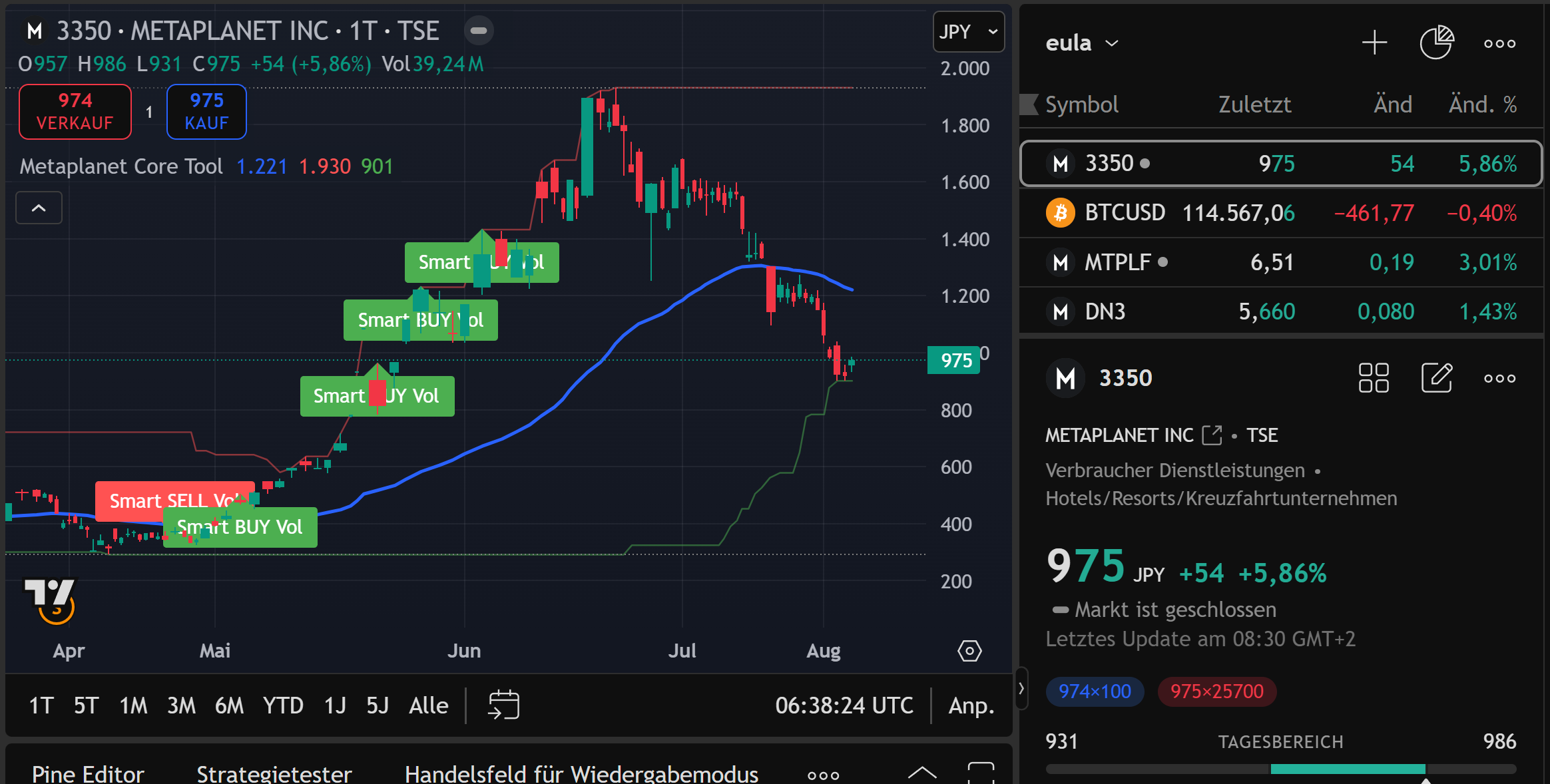Image resolution: width=1550 pixels, height=784 pixels.
Task: Select the 3350 watchlist row
Action: coord(1281,164)
